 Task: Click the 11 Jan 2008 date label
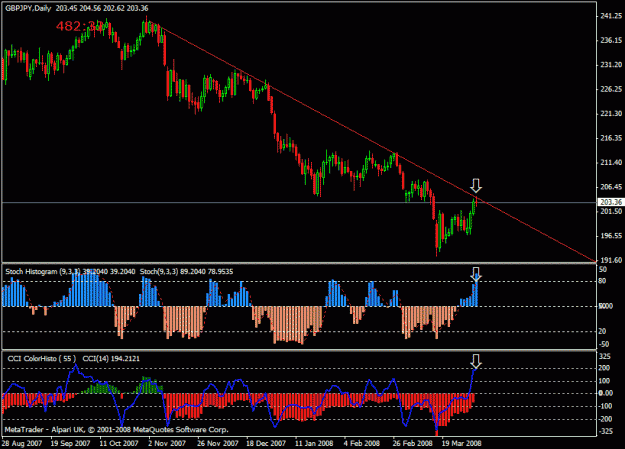pyautogui.click(x=314, y=443)
